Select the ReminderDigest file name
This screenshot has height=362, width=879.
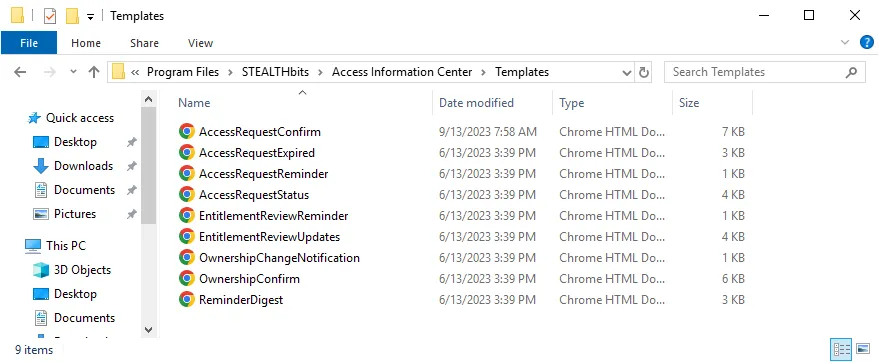(240, 300)
